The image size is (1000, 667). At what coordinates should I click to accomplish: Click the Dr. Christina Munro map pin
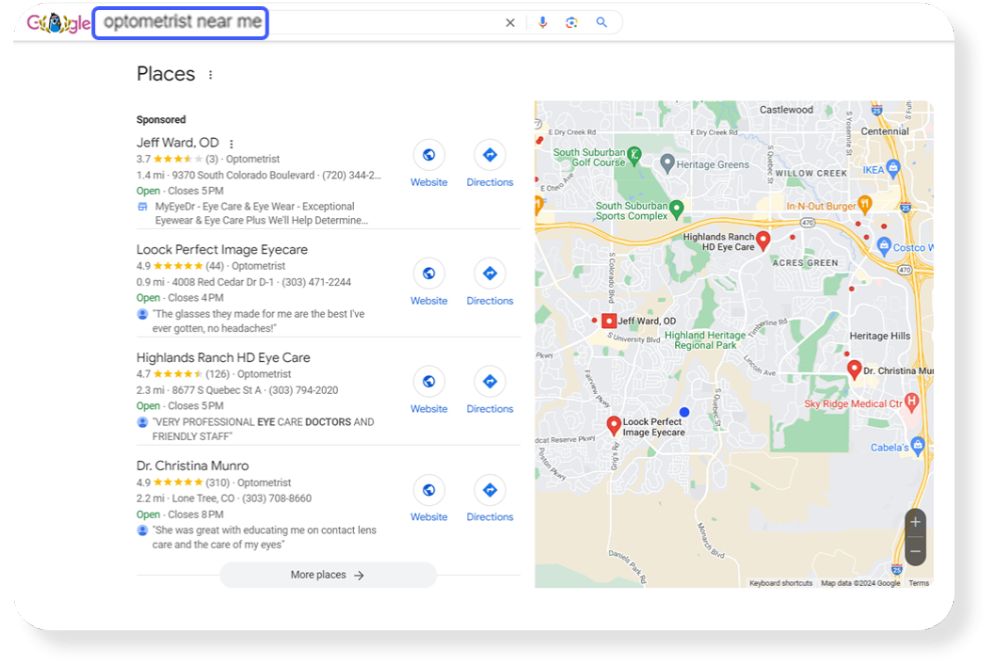854,369
